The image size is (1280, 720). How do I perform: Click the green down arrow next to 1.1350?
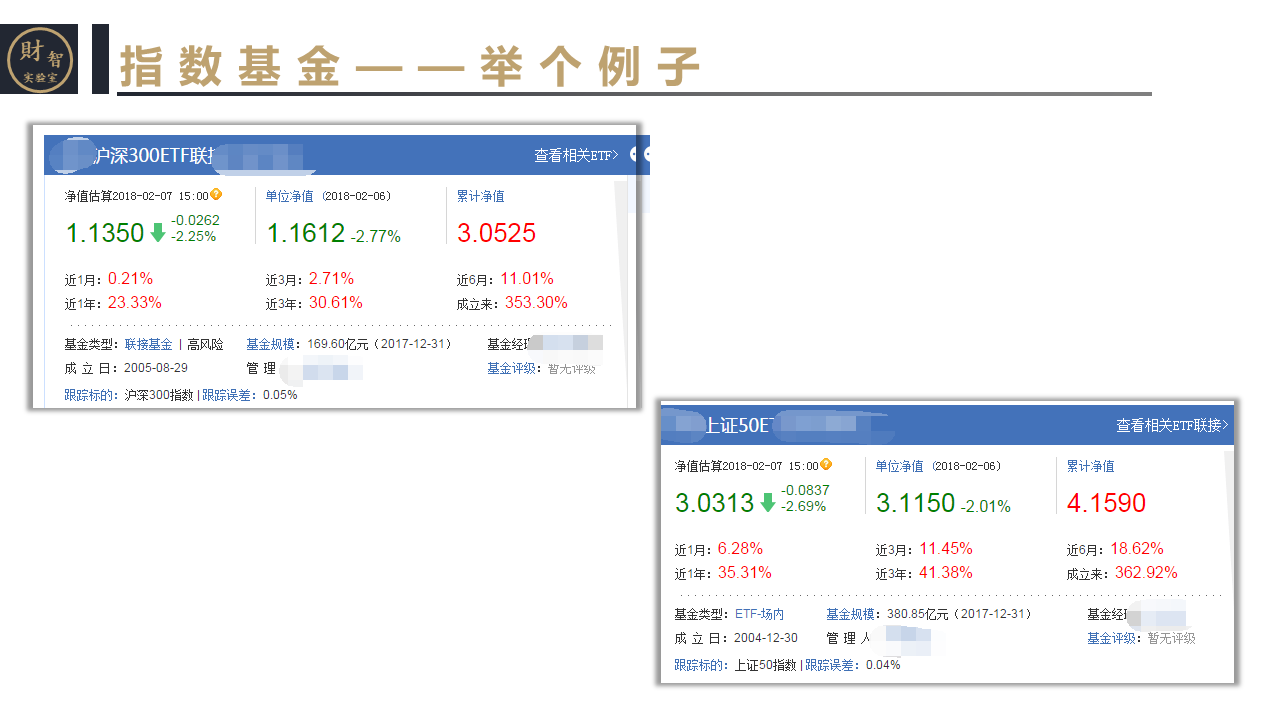click(158, 233)
